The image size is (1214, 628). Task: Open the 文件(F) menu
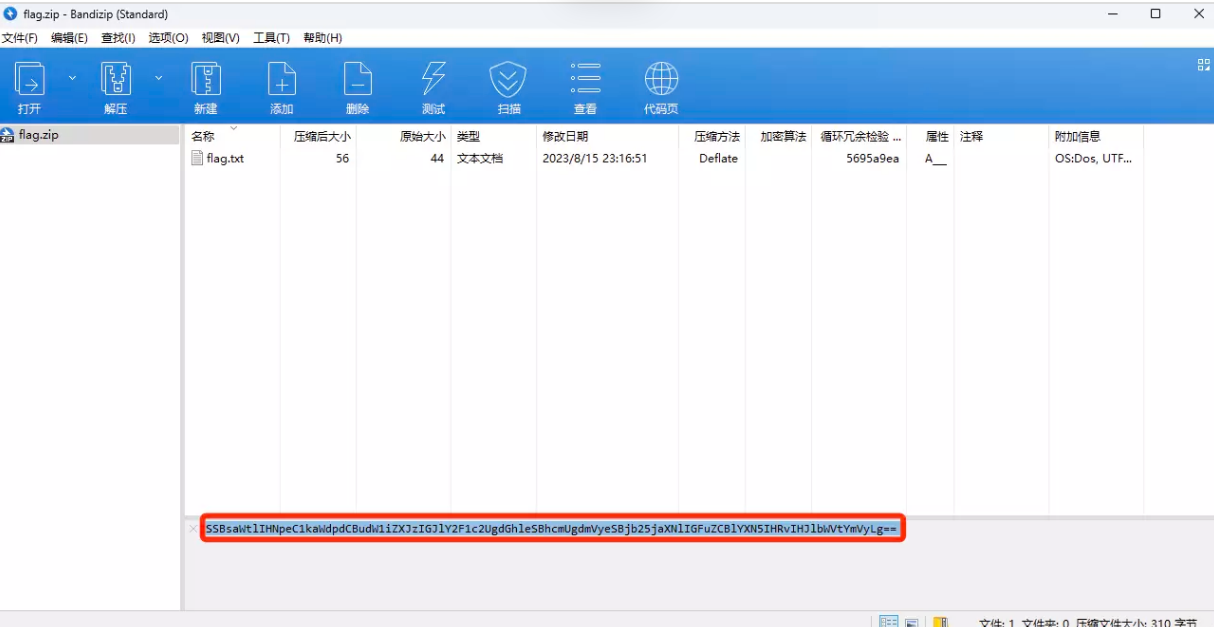coord(19,38)
